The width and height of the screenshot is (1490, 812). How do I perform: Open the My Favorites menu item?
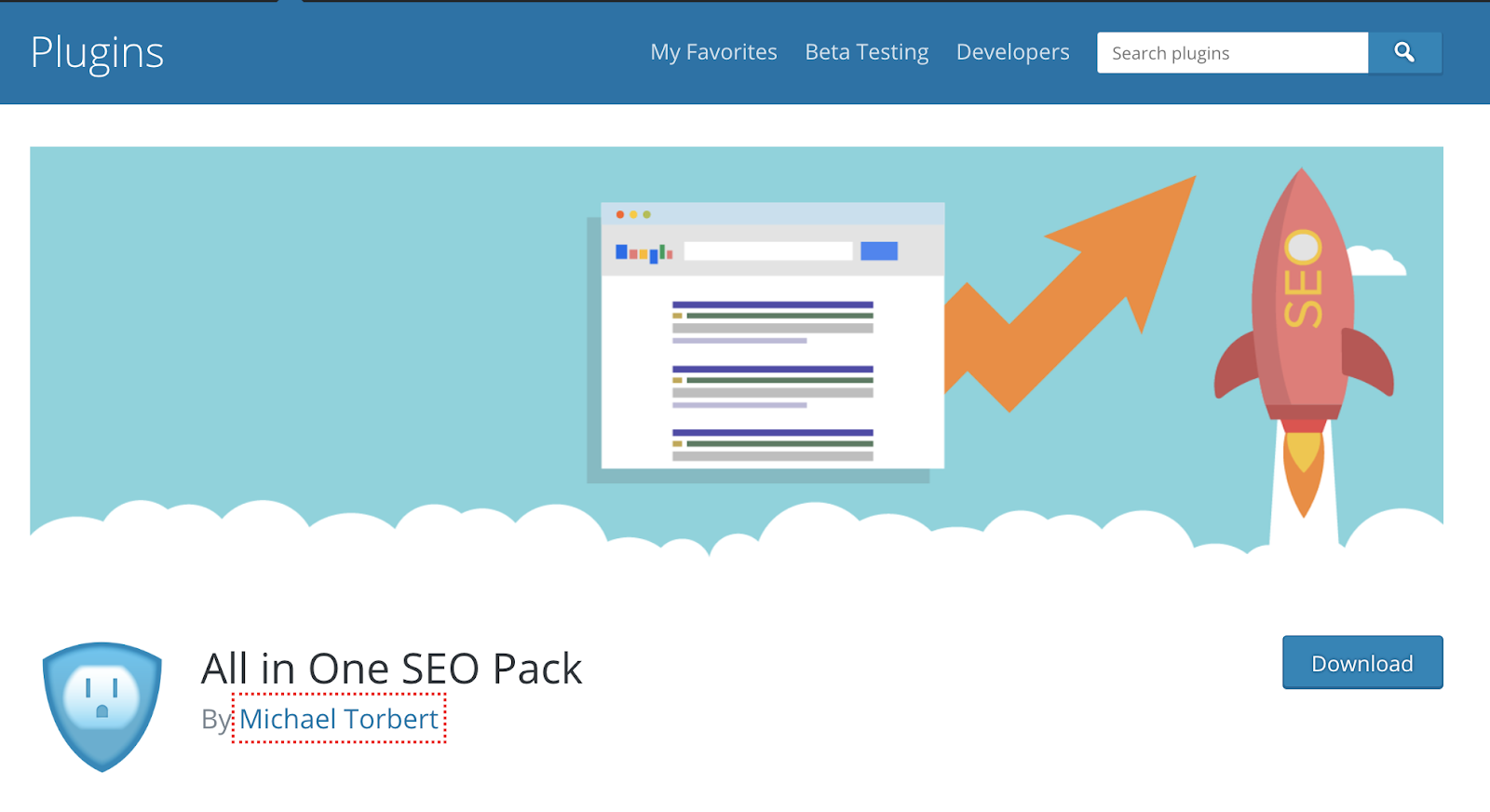(x=713, y=52)
